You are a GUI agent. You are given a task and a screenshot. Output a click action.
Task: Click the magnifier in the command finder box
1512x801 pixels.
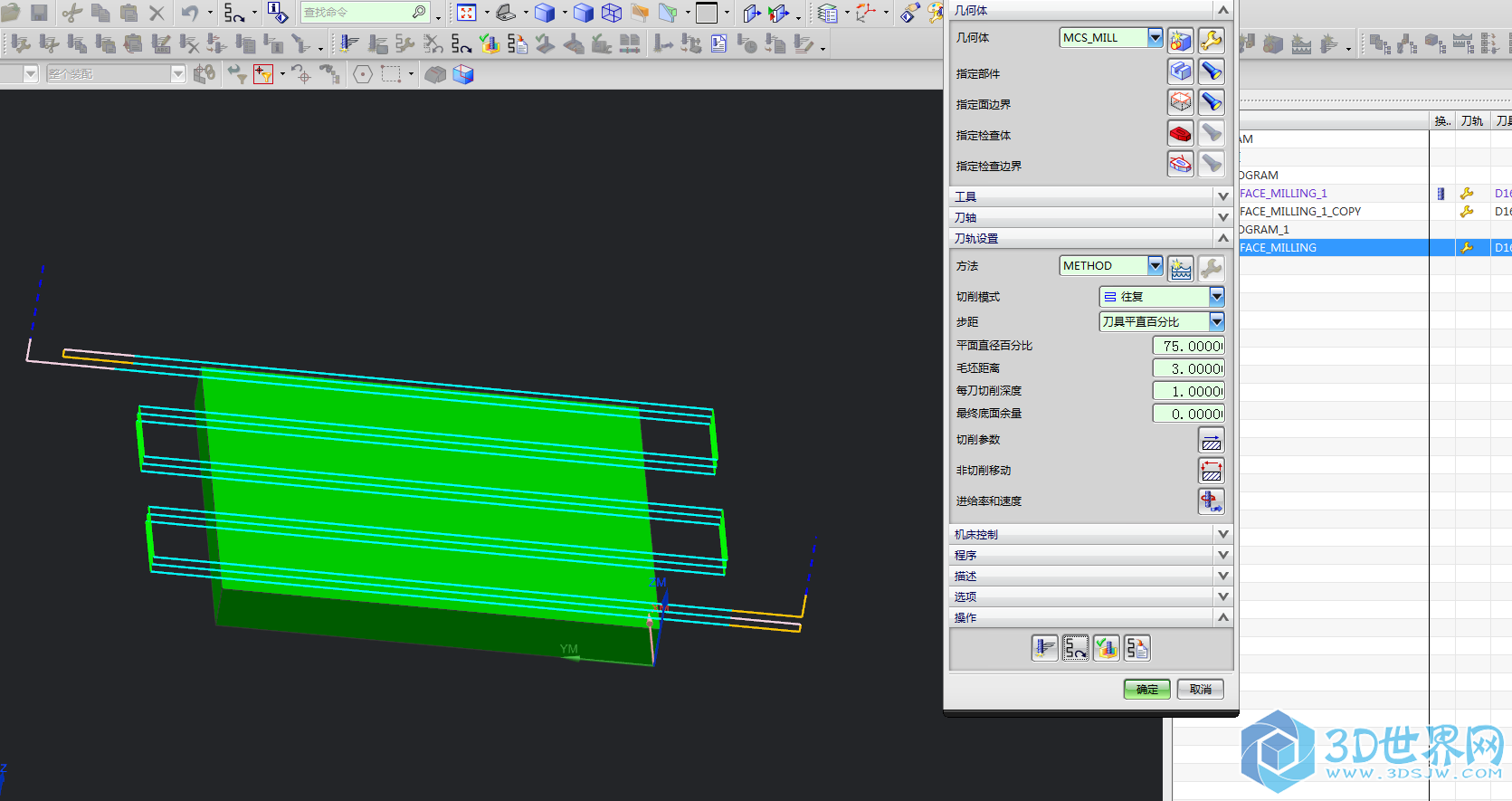click(x=419, y=12)
